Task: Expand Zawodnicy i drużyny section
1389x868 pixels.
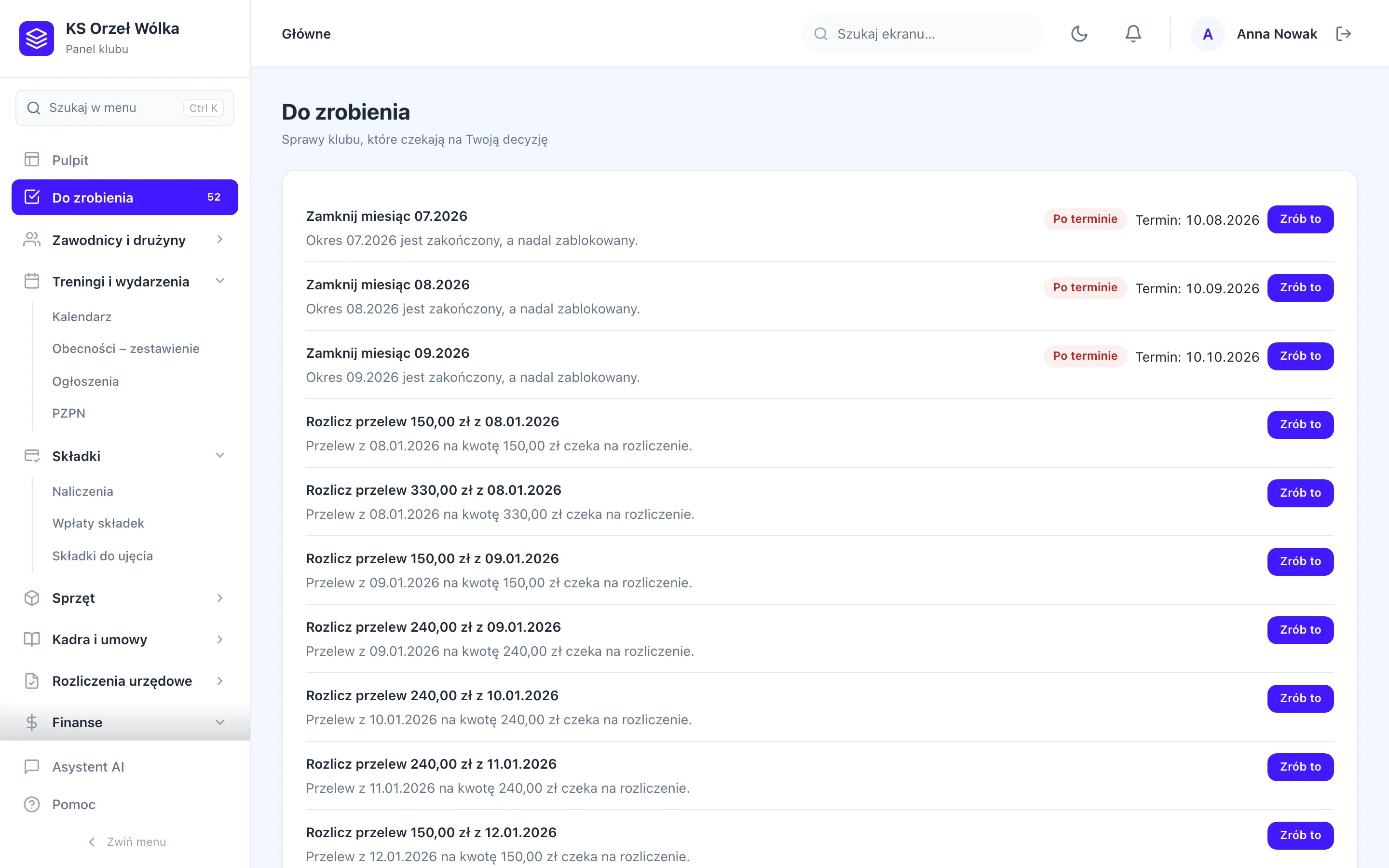Action: (220, 239)
